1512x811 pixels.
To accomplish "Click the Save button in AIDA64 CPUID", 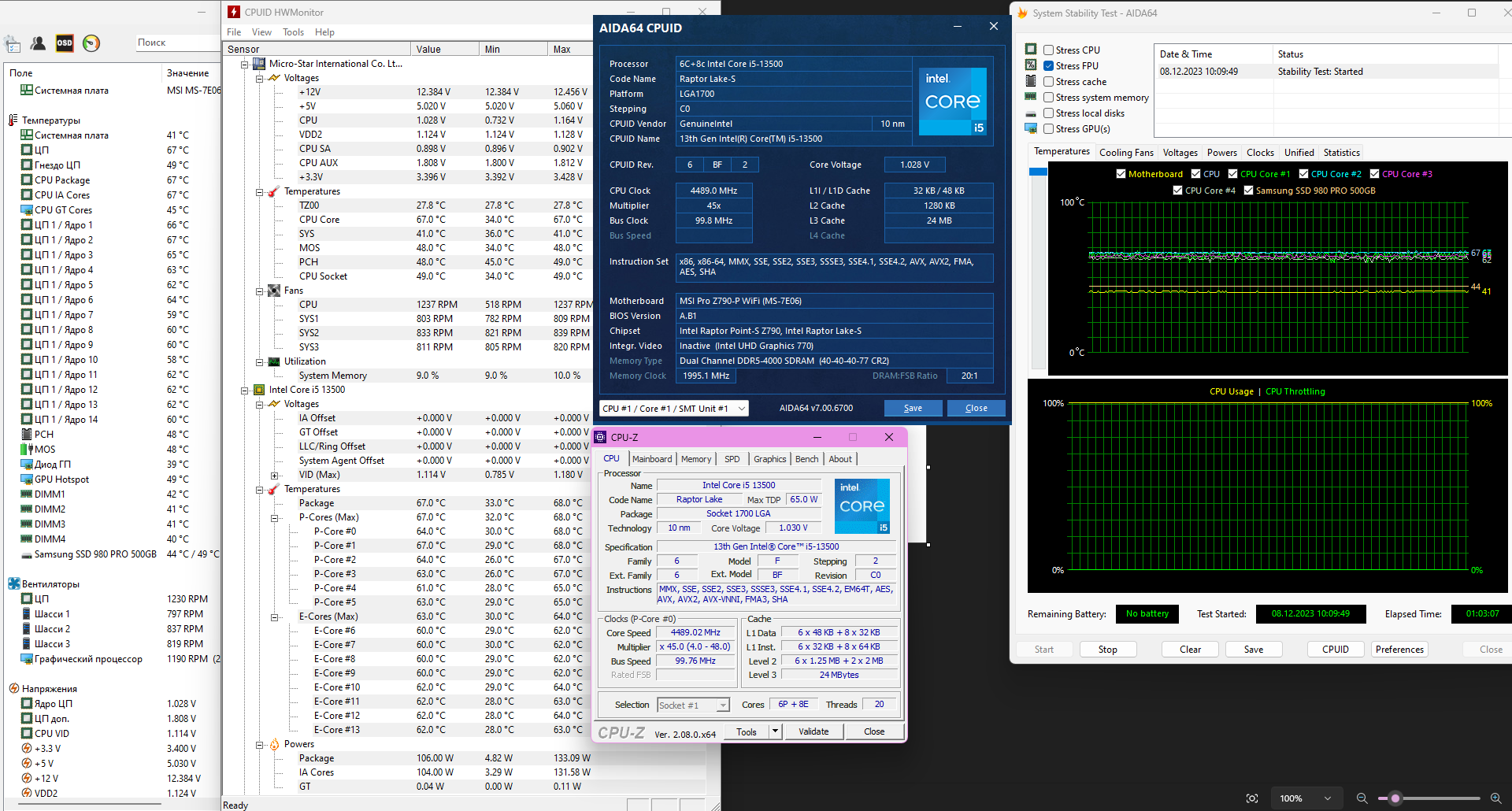I will [913, 408].
